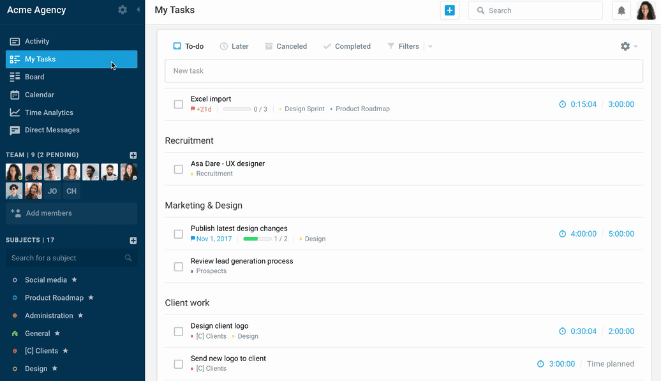Viewport: 661px width, 381px height.
Task: Open the Design Sprint tag on Excel import
Action: [302, 109]
